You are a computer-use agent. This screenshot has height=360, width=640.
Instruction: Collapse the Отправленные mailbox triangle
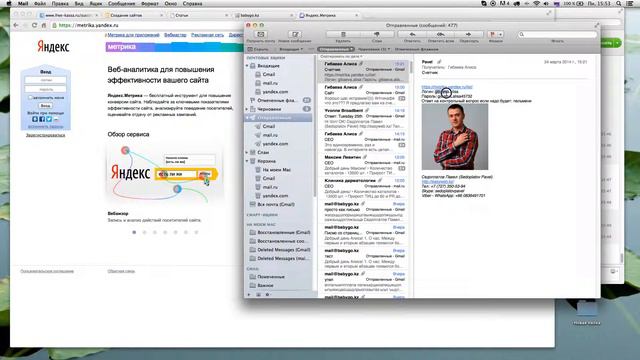tap(247, 118)
